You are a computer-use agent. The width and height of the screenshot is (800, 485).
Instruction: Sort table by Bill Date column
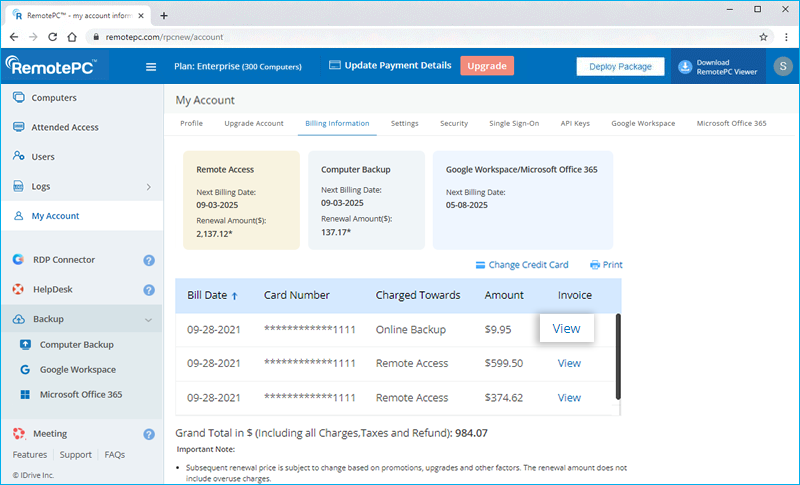click(x=213, y=295)
